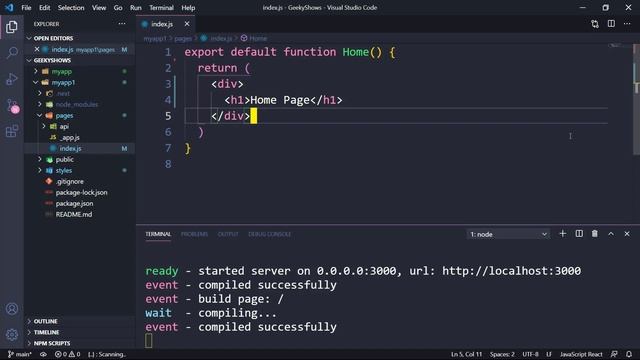Open the Help menu
The width and height of the screenshot is (640, 360).
tap(188, 7)
